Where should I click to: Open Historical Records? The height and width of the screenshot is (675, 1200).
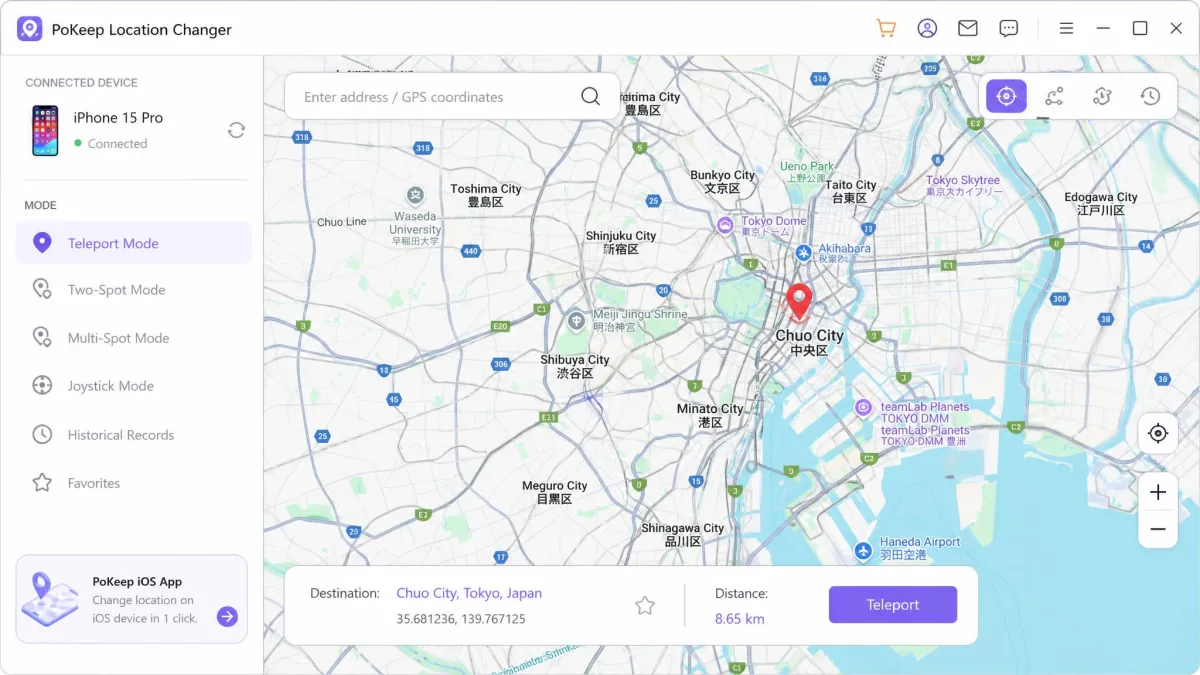[x=134, y=435]
